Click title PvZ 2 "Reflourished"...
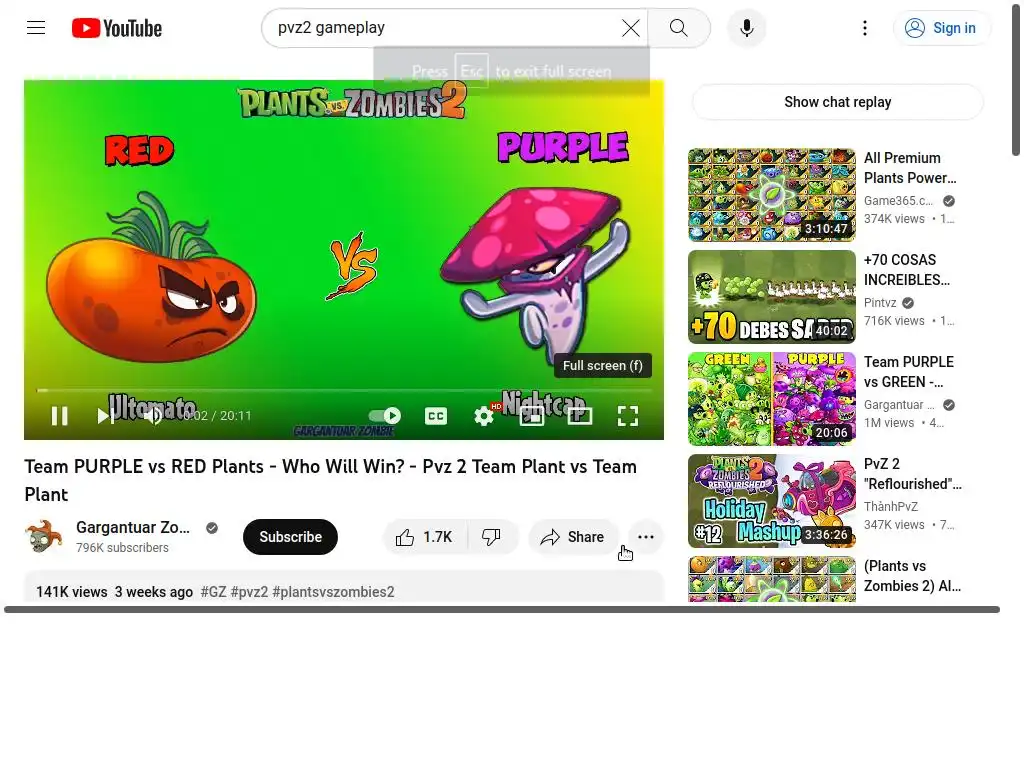The image size is (1024, 768). pos(912,473)
